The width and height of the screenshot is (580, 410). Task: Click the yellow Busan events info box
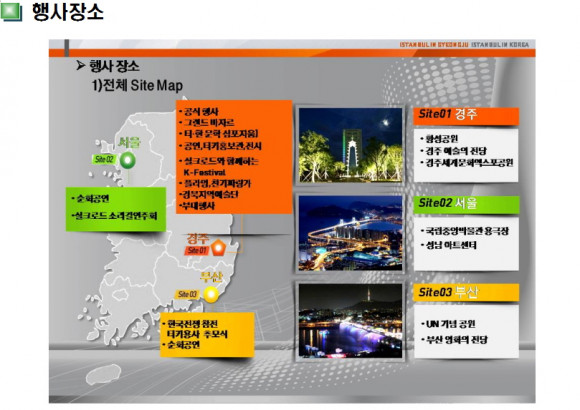(x=207, y=335)
